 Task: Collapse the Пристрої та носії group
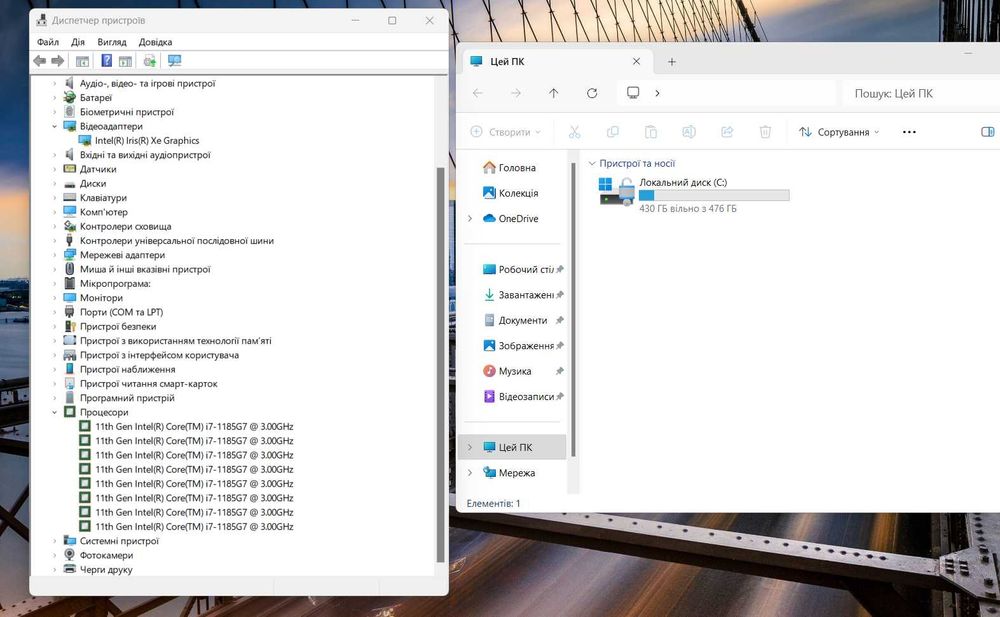point(592,163)
